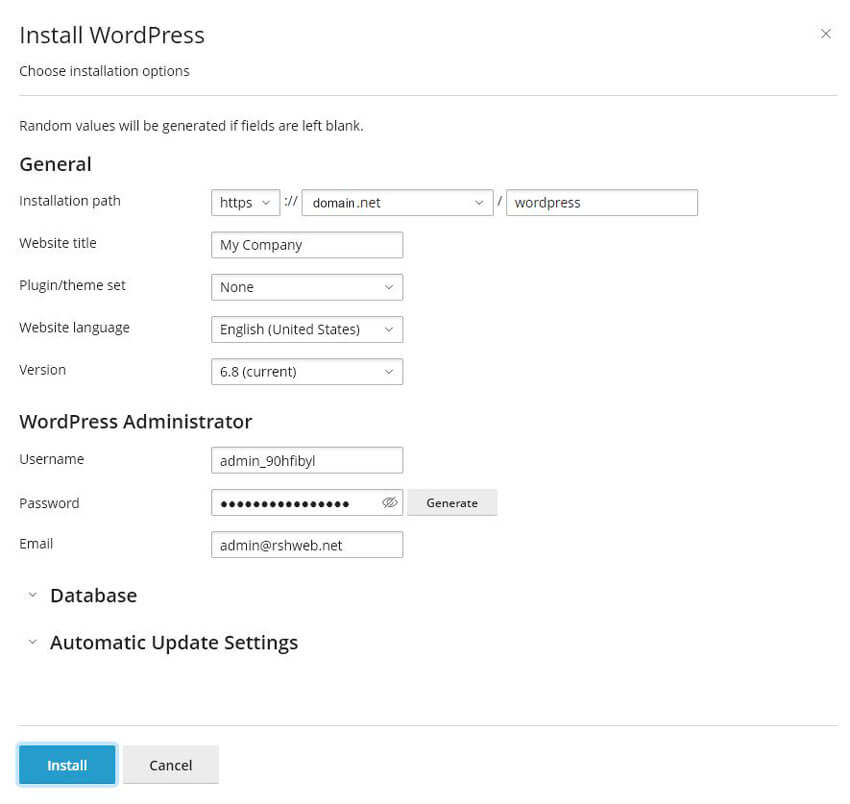This screenshot has width=850, height=804.
Task: Click the 6.8 (current) version selector
Action: pos(306,371)
